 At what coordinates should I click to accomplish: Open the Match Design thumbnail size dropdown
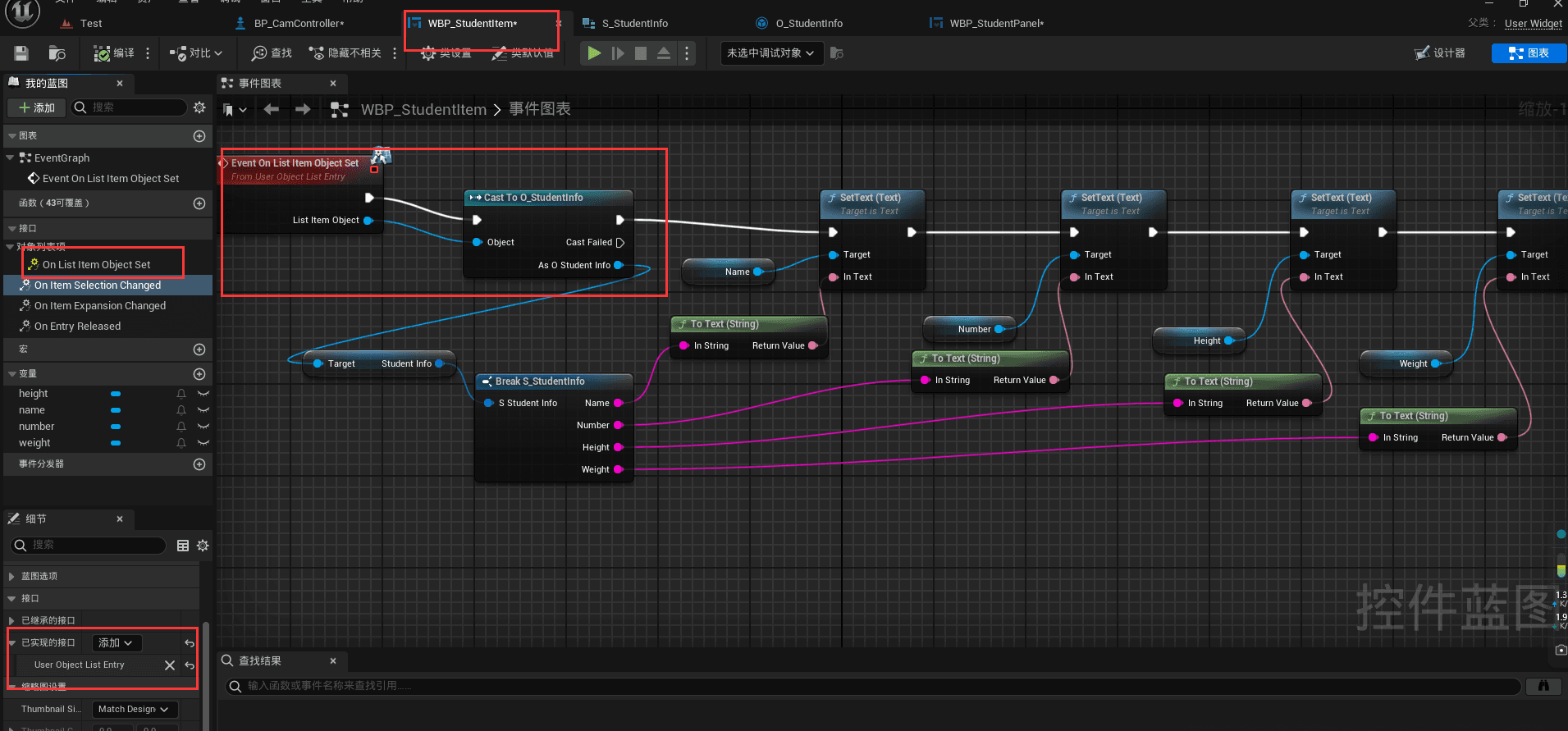(x=134, y=710)
